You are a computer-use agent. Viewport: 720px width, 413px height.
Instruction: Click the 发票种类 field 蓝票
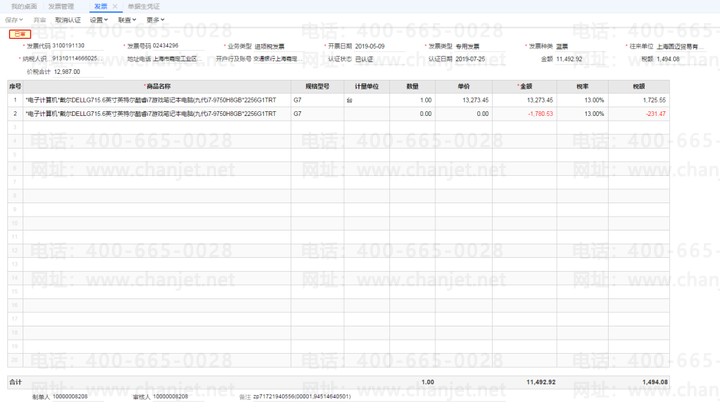tap(581, 46)
